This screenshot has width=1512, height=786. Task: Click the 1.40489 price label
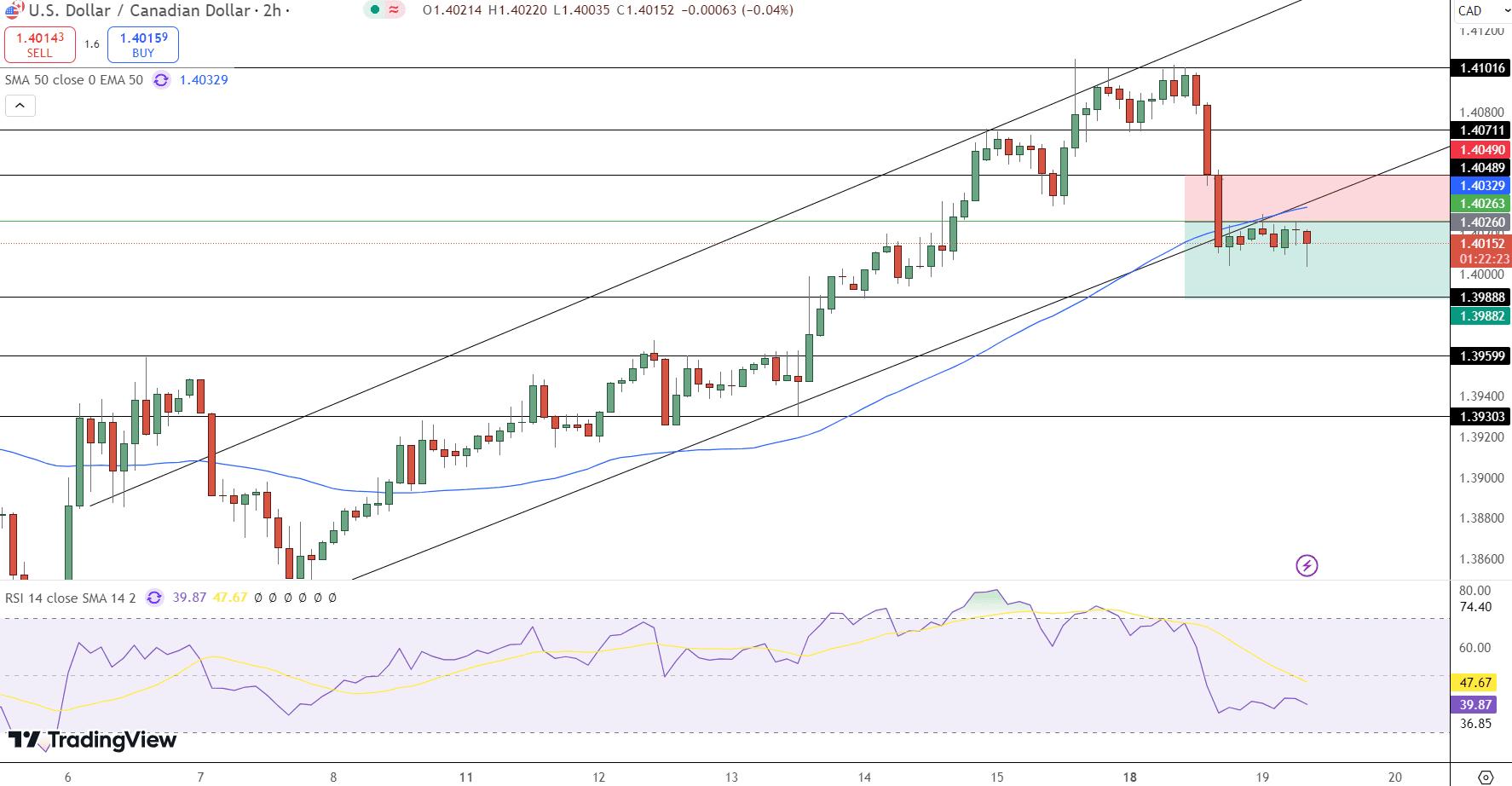point(1481,168)
